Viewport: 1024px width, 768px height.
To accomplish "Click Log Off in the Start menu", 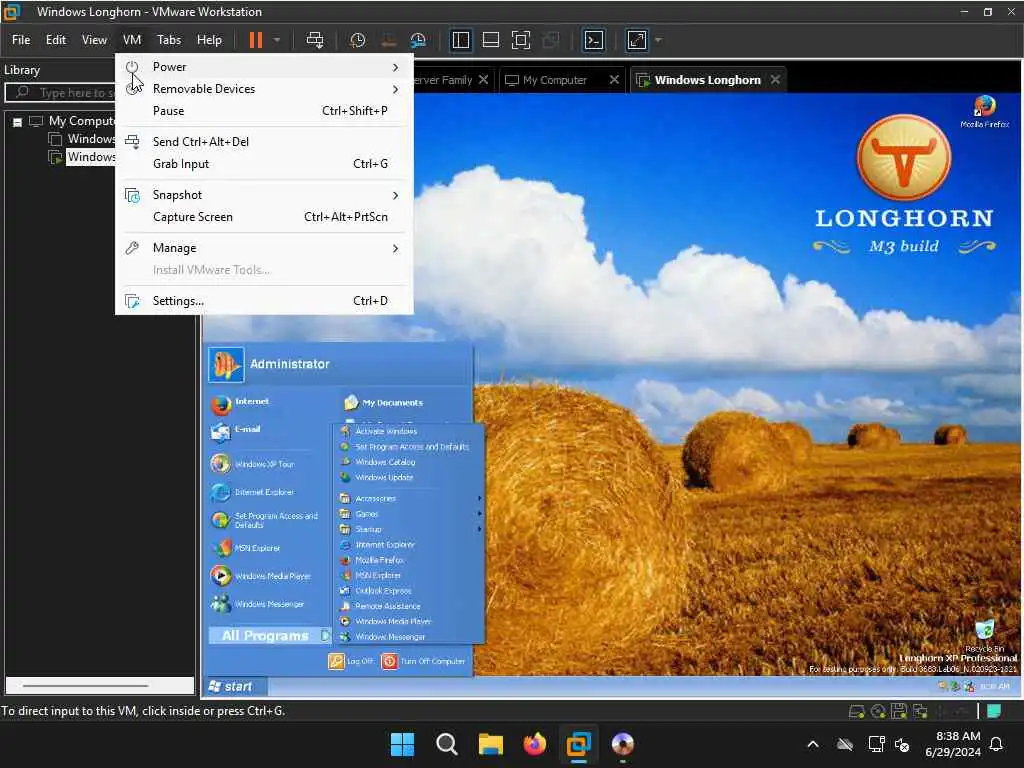I will pos(351,662).
